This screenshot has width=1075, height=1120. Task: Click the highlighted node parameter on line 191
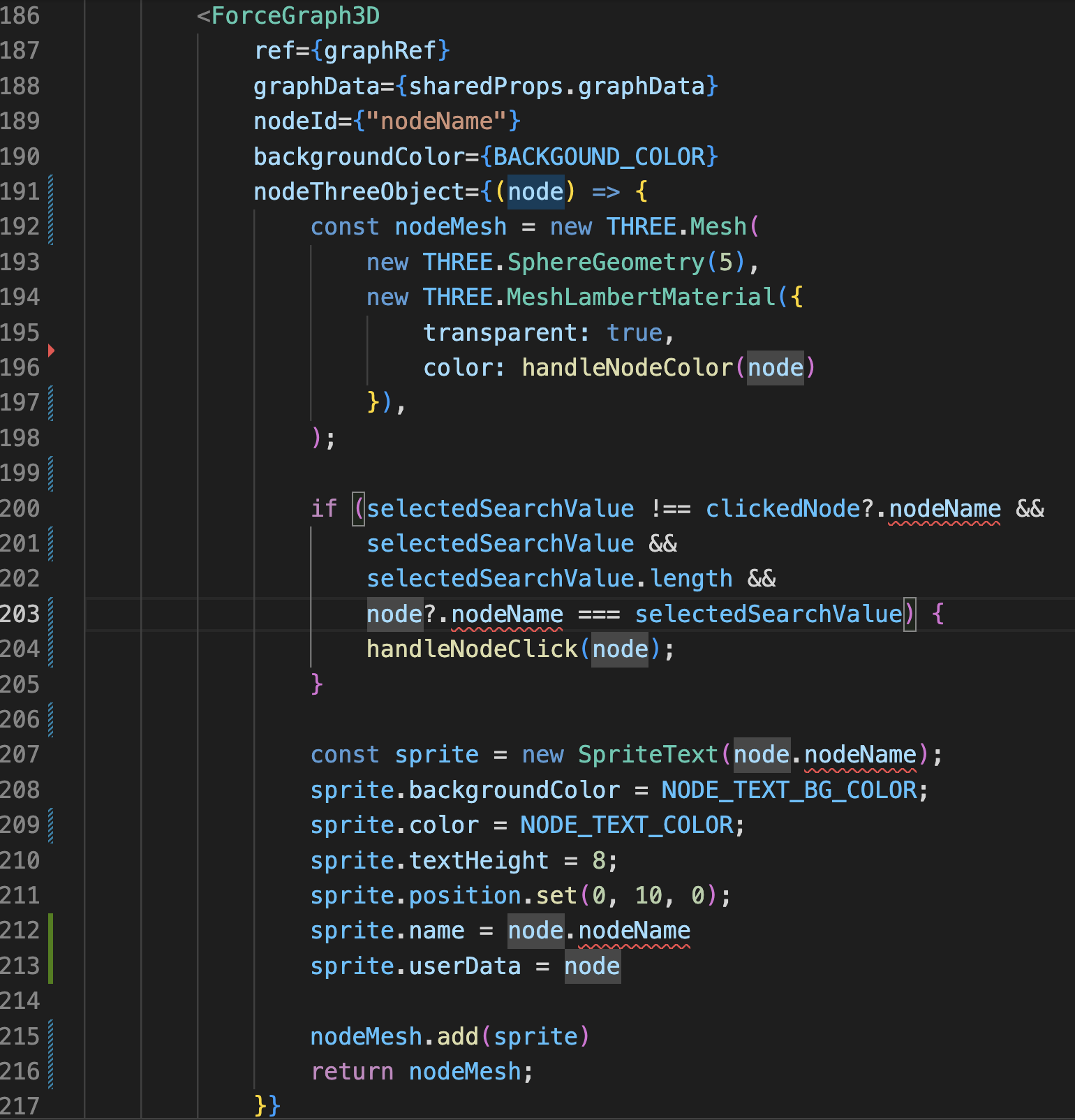pyautogui.click(x=535, y=191)
